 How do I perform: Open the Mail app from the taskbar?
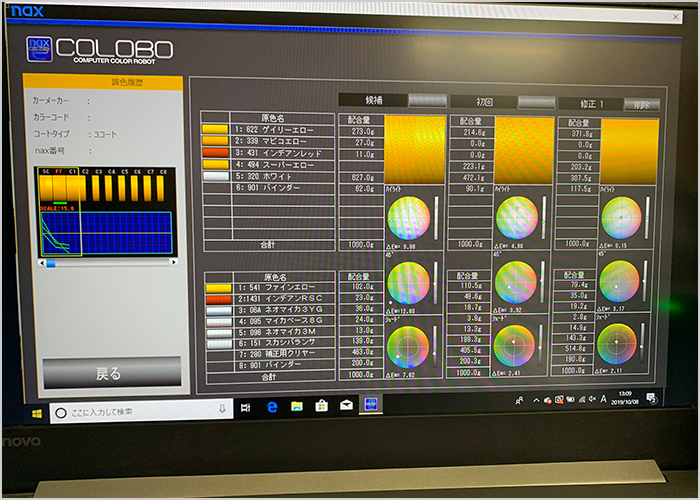pyautogui.click(x=346, y=405)
